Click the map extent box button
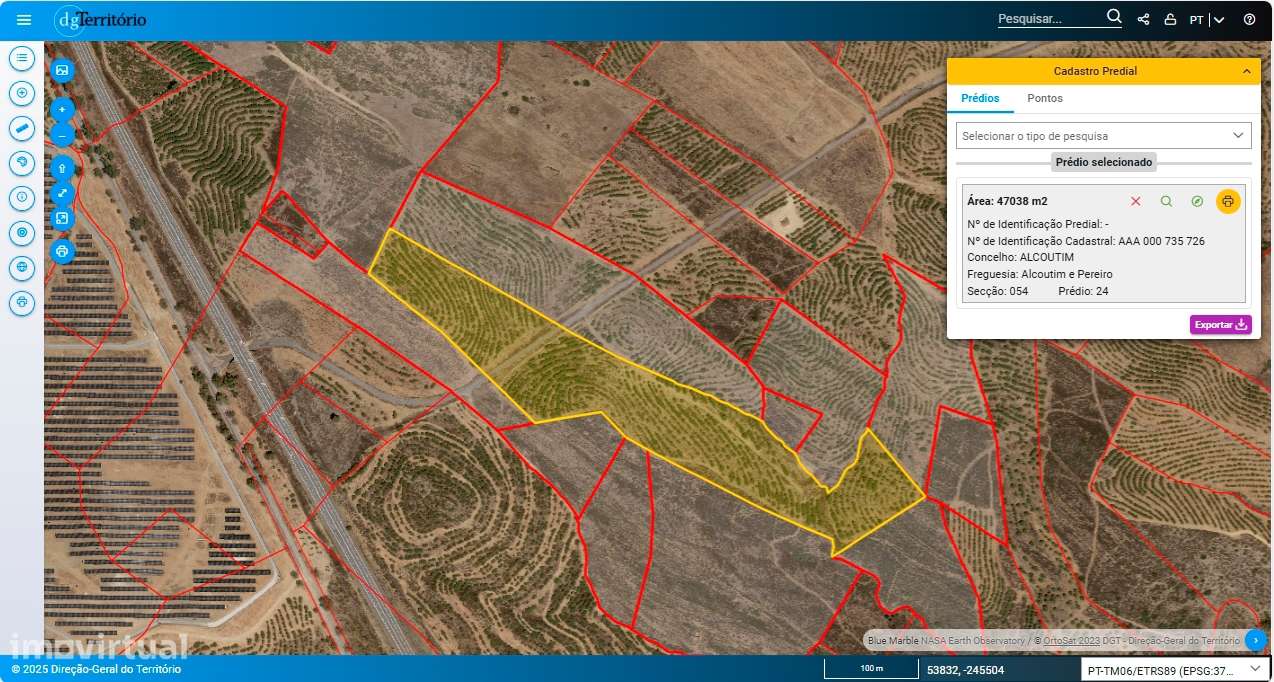 62,218
